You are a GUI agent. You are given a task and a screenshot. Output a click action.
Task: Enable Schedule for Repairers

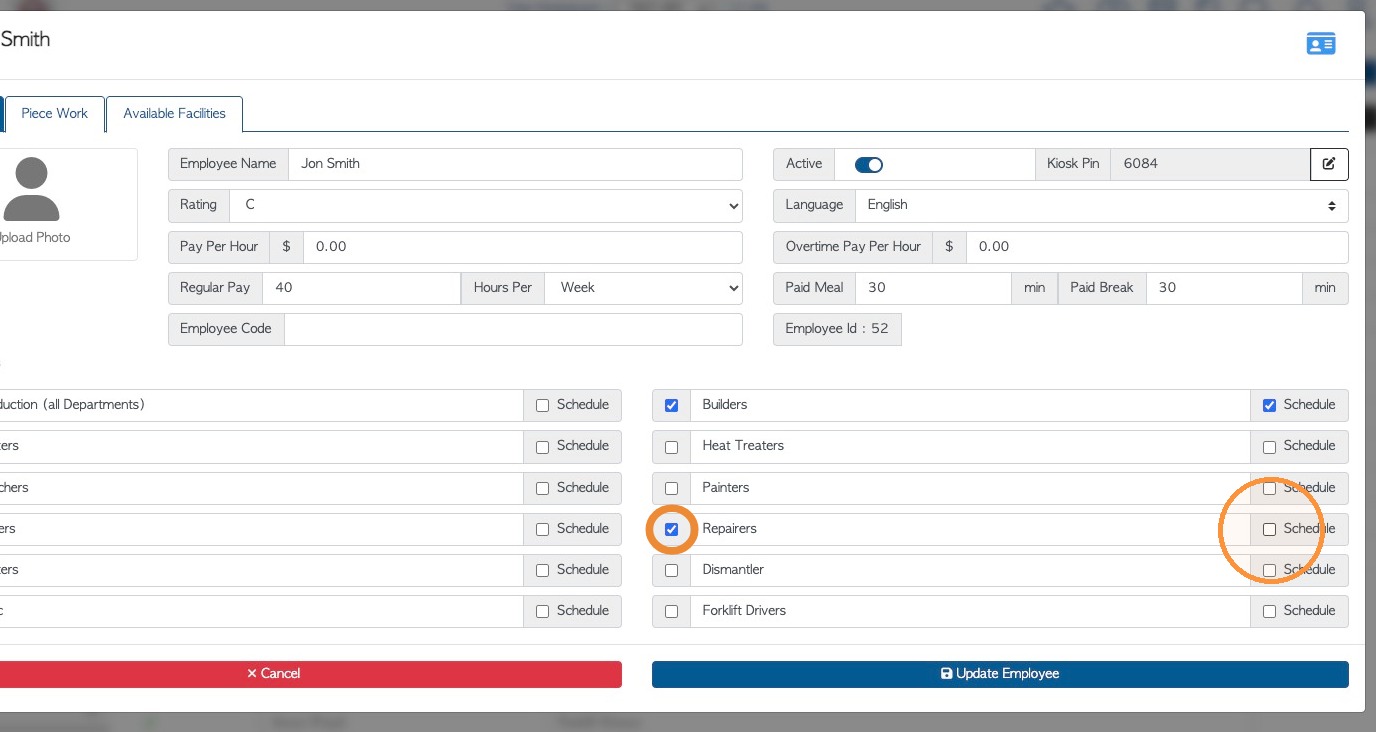tap(1269, 530)
